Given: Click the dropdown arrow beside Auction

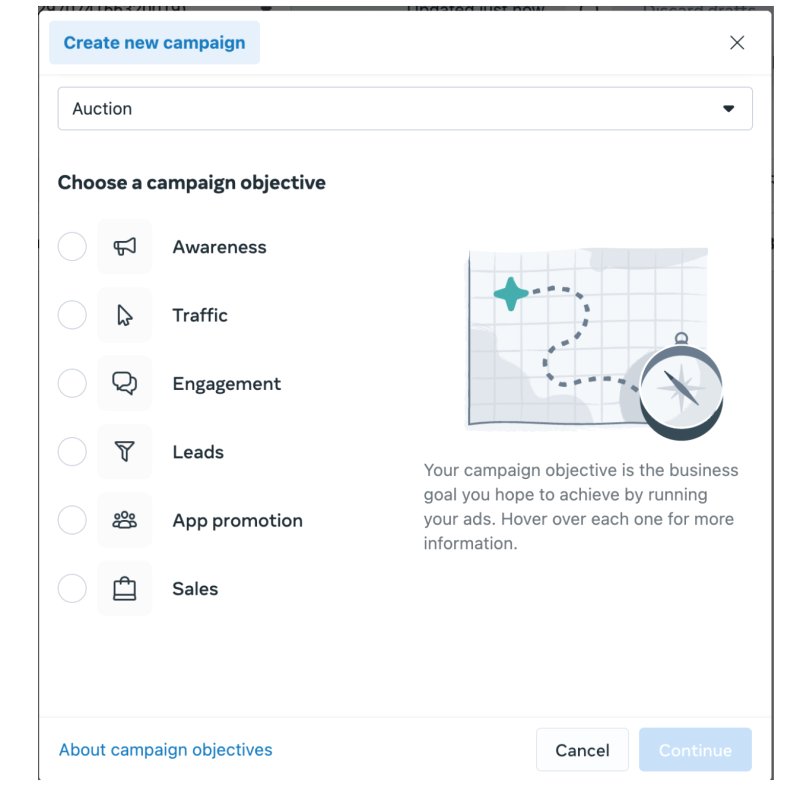Looking at the screenshot, I should click(x=729, y=109).
